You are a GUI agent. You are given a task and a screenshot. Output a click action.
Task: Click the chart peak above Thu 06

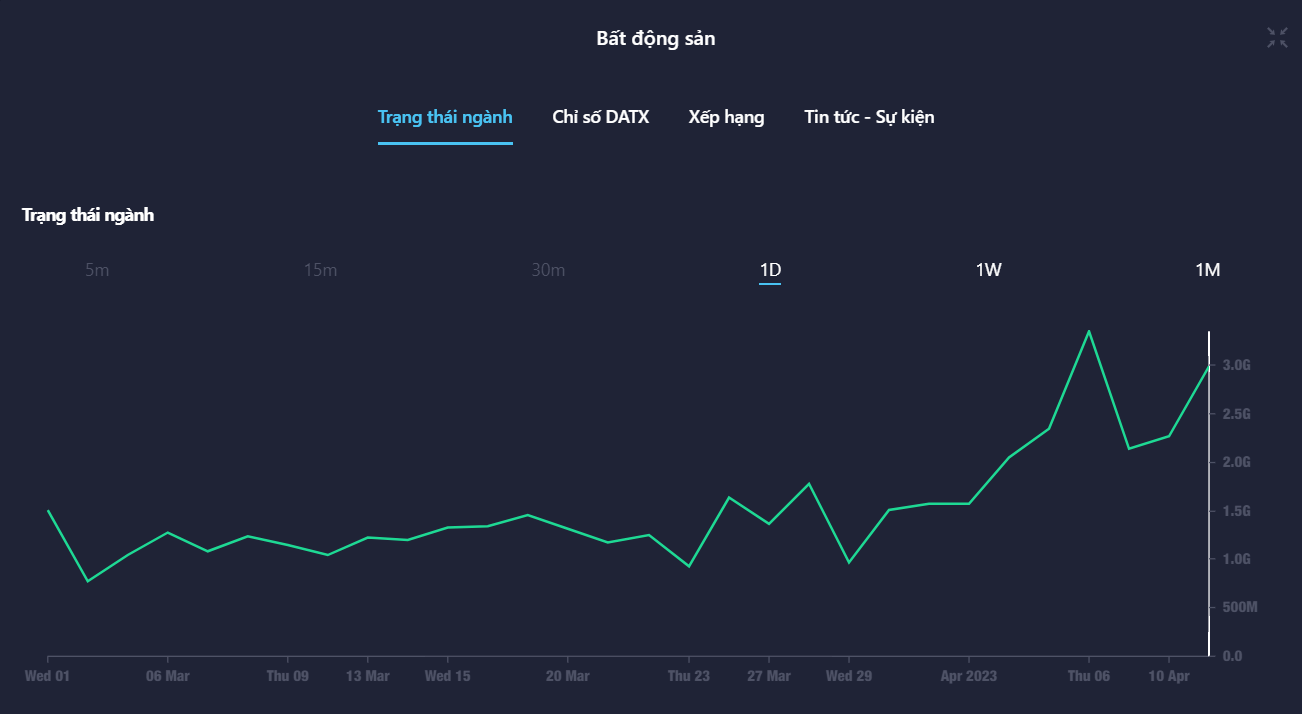[1088, 332]
